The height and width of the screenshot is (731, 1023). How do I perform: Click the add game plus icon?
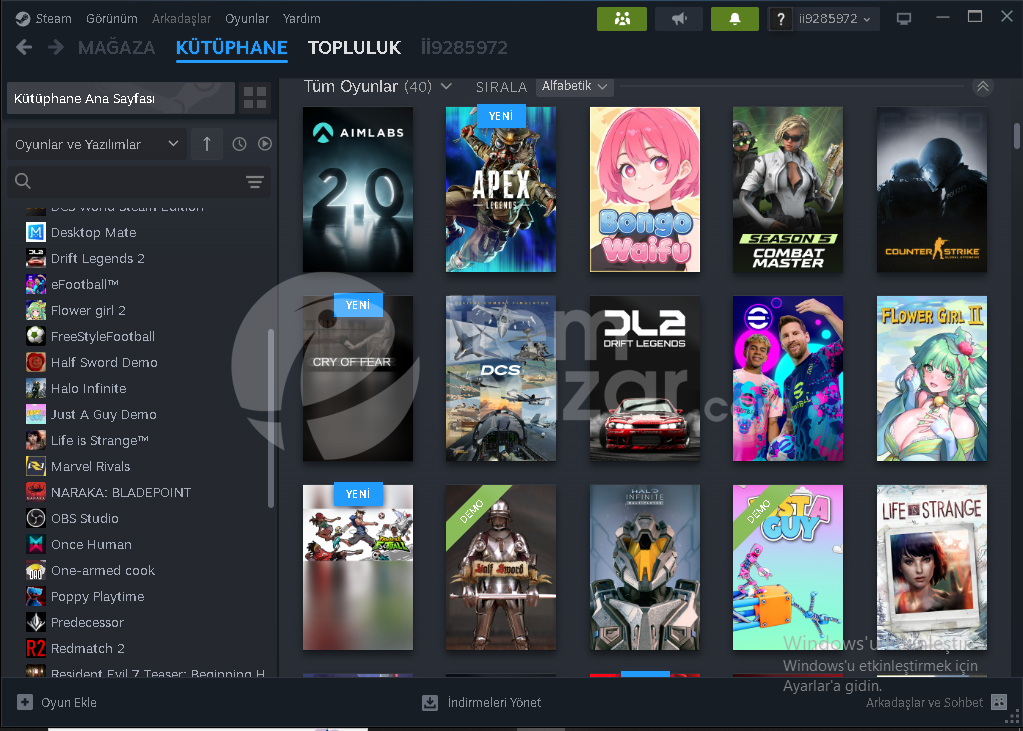pos(25,702)
